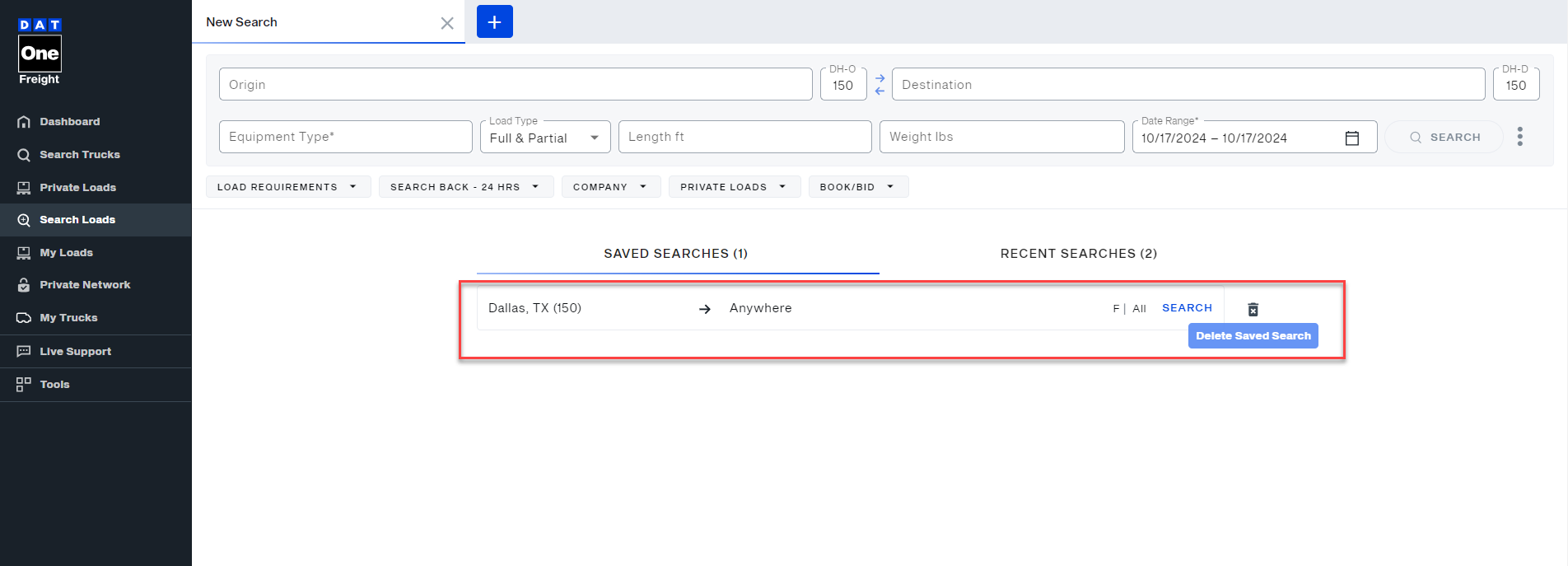This screenshot has height=566, width=1568.
Task: Swap origin and destination arrows
Action: (x=880, y=85)
